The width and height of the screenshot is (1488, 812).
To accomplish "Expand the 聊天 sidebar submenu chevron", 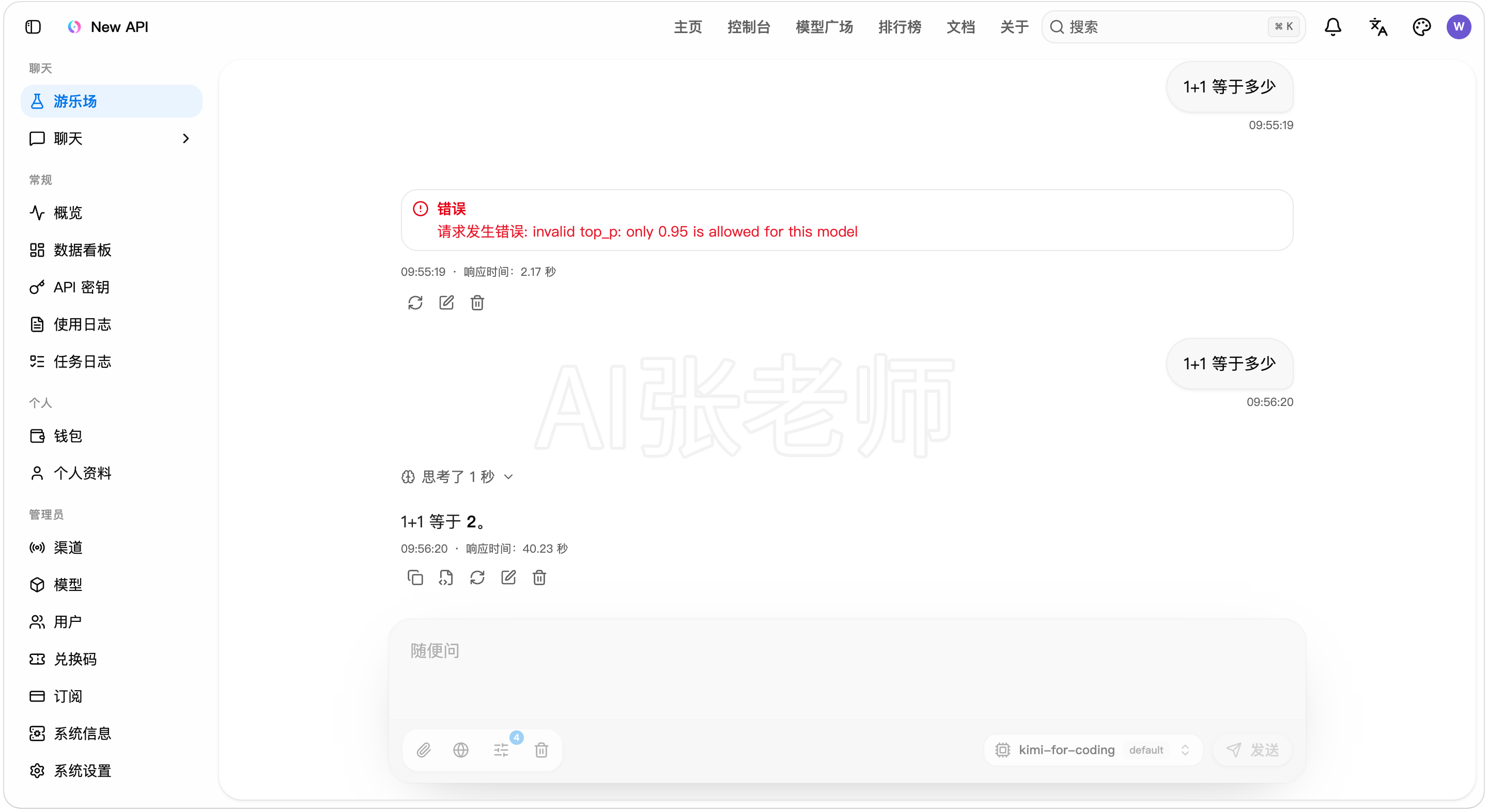I will (185, 138).
